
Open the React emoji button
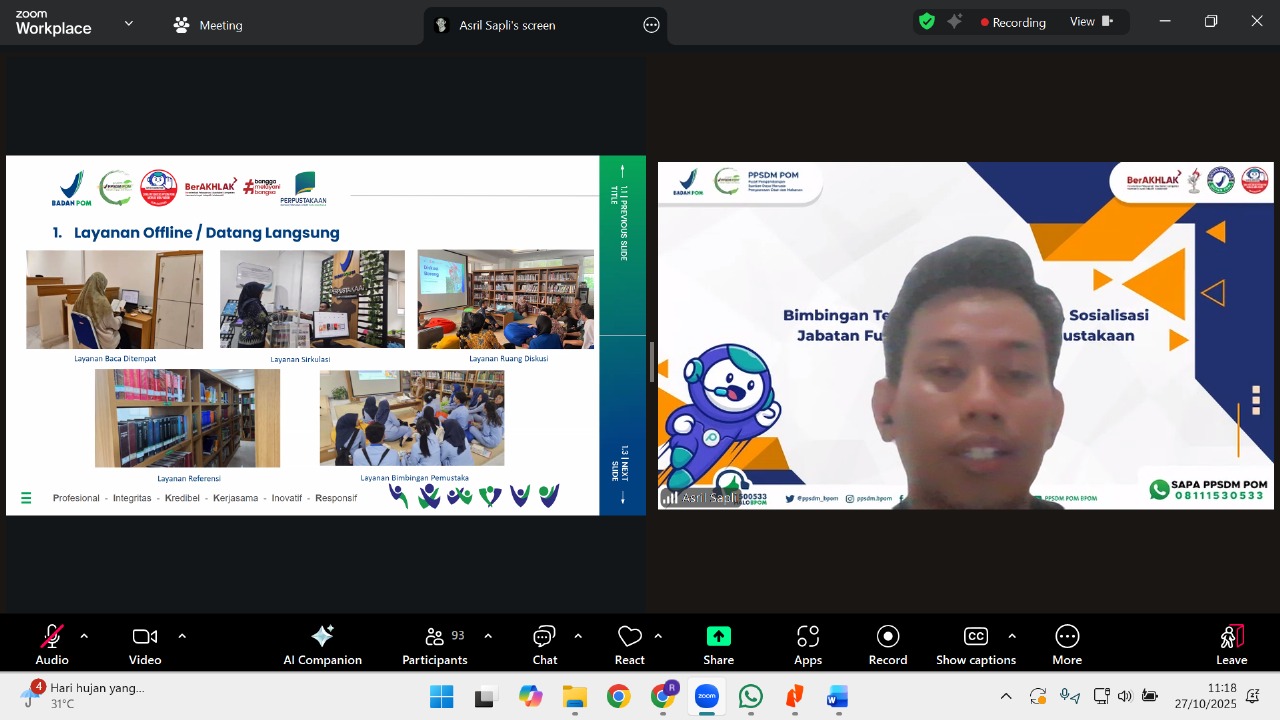click(629, 644)
